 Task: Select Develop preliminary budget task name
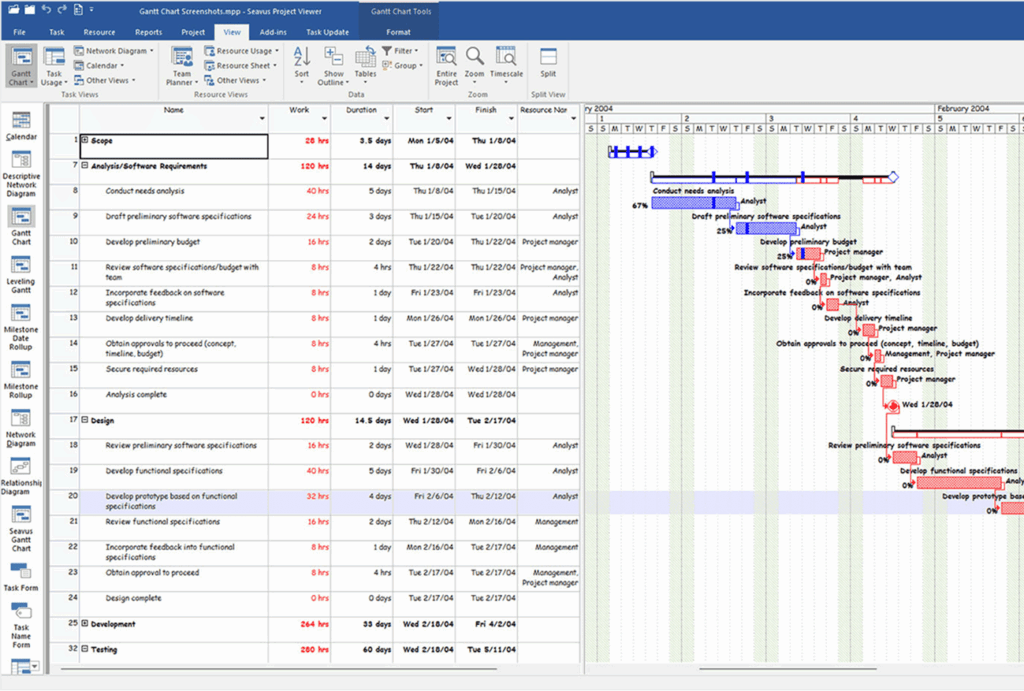(x=153, y=242)
